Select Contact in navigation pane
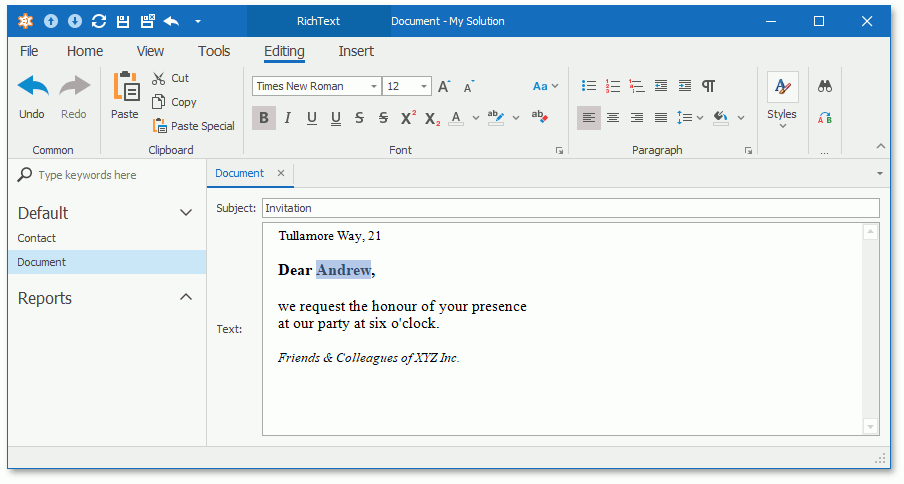 pyautogui.click(x=36, y=238)
